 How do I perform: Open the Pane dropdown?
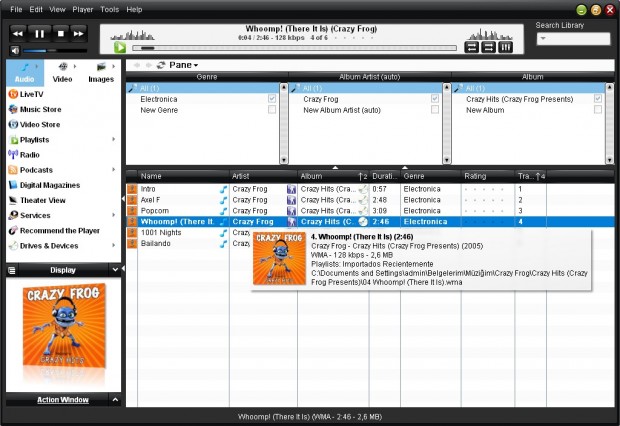(x=184, y=65)
